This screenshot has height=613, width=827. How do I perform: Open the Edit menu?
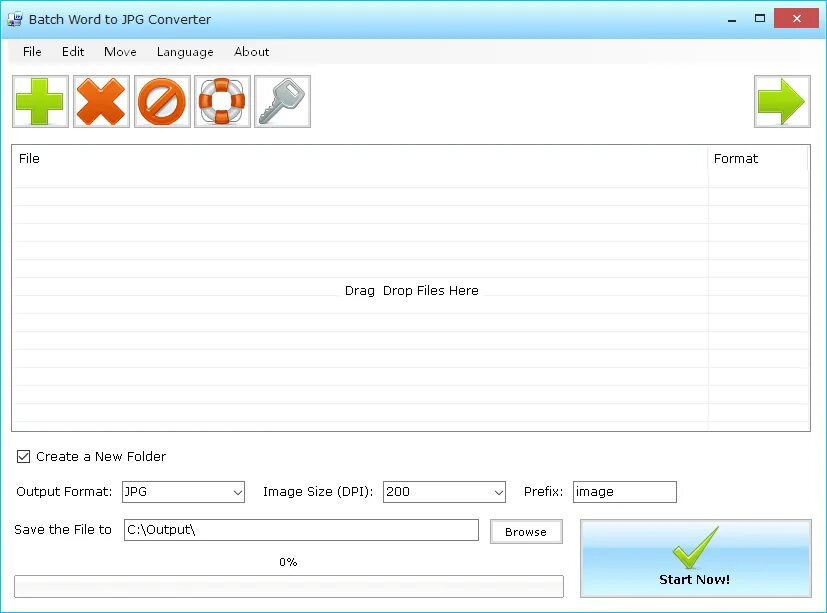point(73,52)
